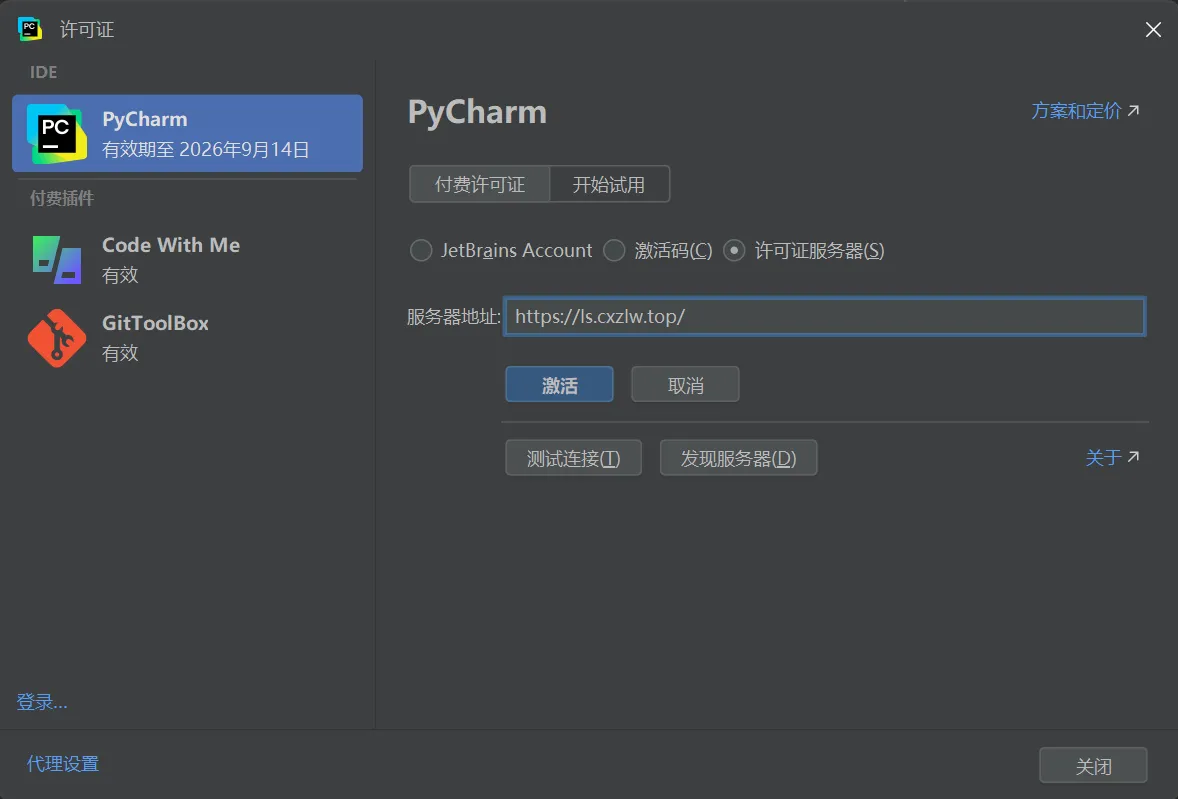Viewport: 1178px width, 799px height.
Task: Close the 许可证 dialog with X
Action: [1153, 29]
